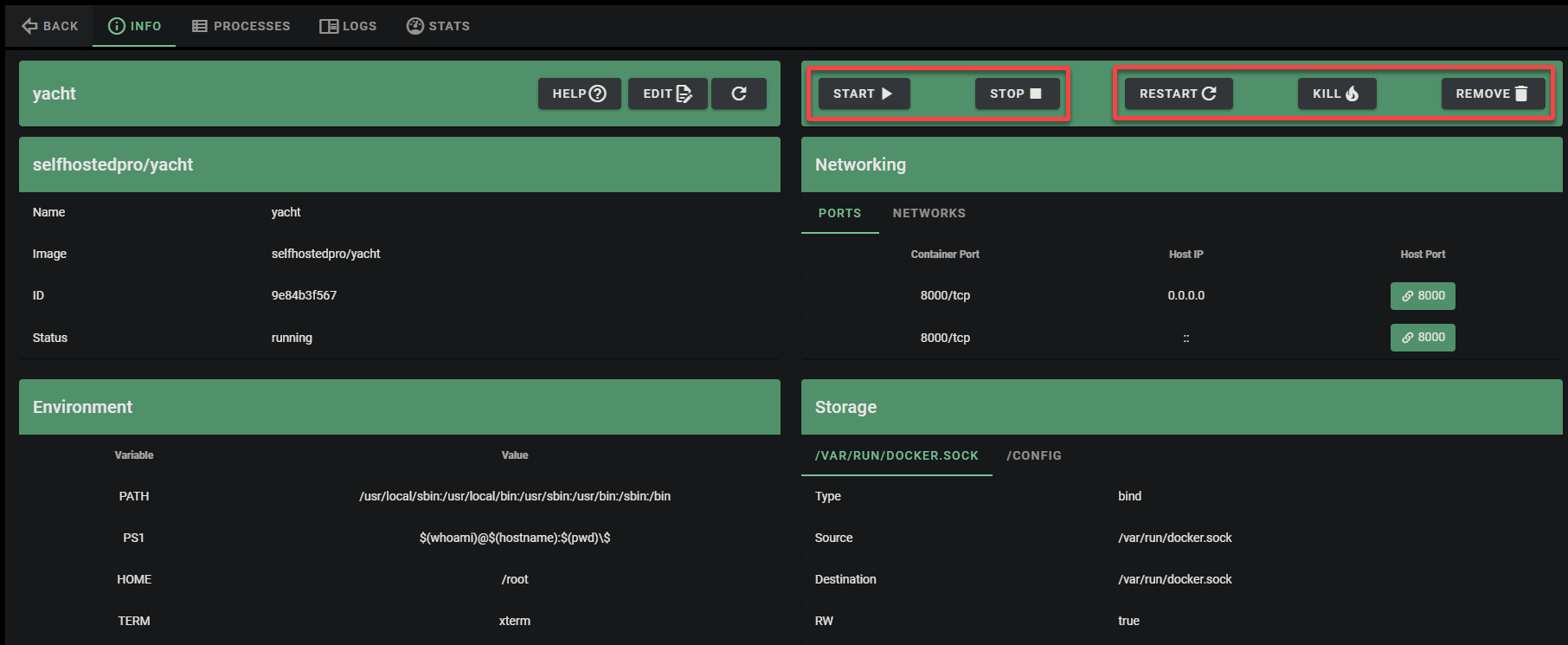Kill the container using flame button
The width and height of the screenshot is (1568, 645).
coord(1336,94)
